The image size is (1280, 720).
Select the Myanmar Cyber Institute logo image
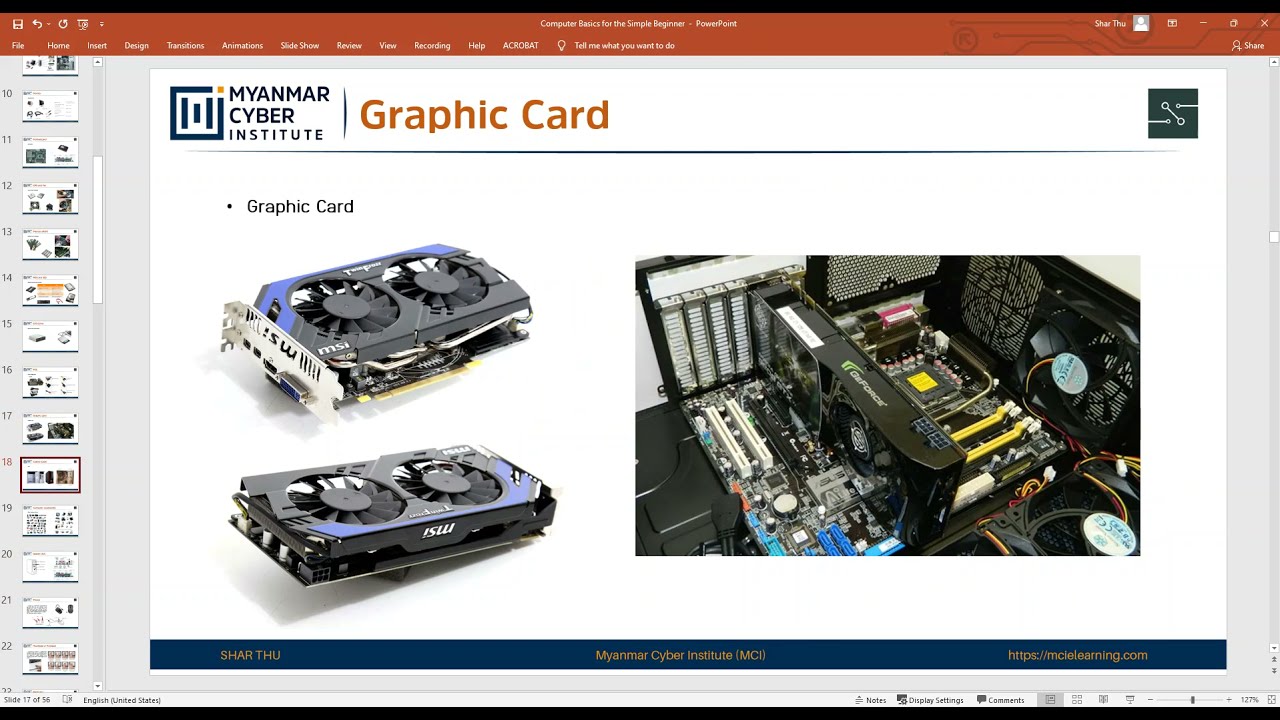(x=250, y=112)
